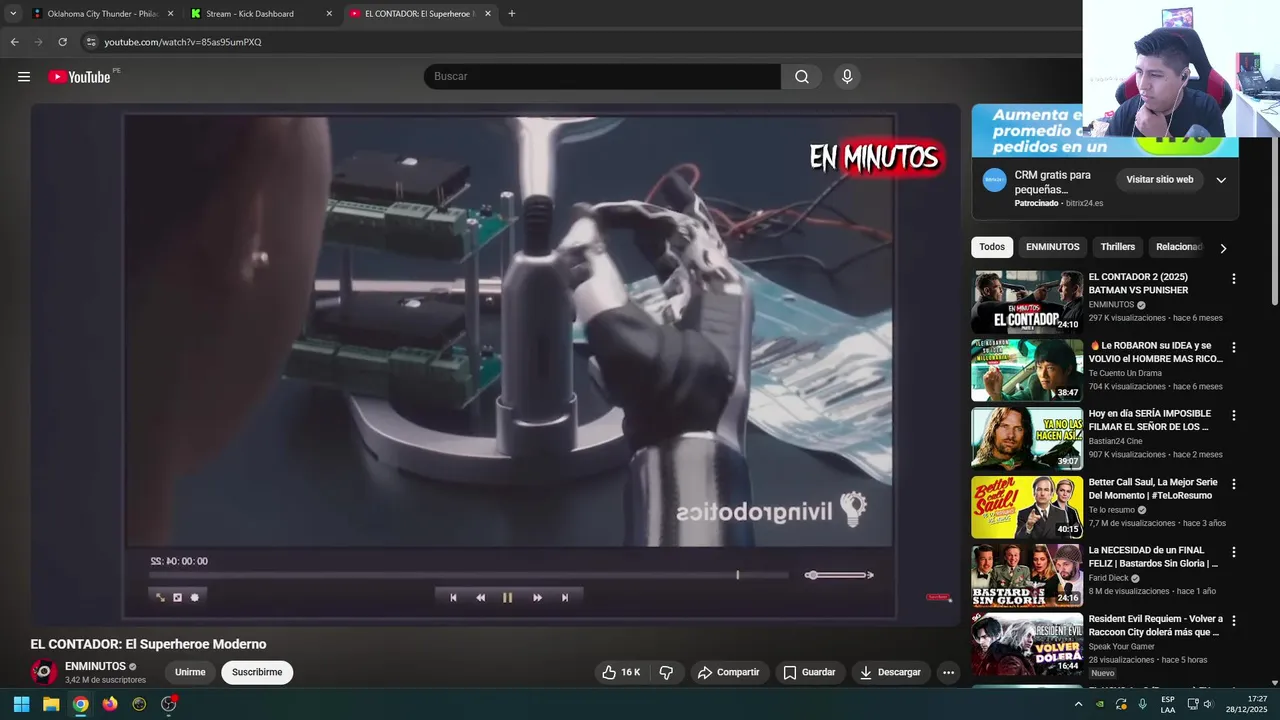Open options for Le ROBARON su IDEA video
1280x720 pixels.
click(x=1233, y=347)
